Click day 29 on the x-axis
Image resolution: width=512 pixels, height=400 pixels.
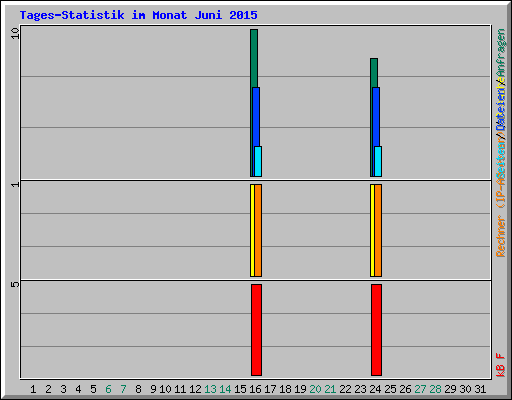[x=450, y=389]
